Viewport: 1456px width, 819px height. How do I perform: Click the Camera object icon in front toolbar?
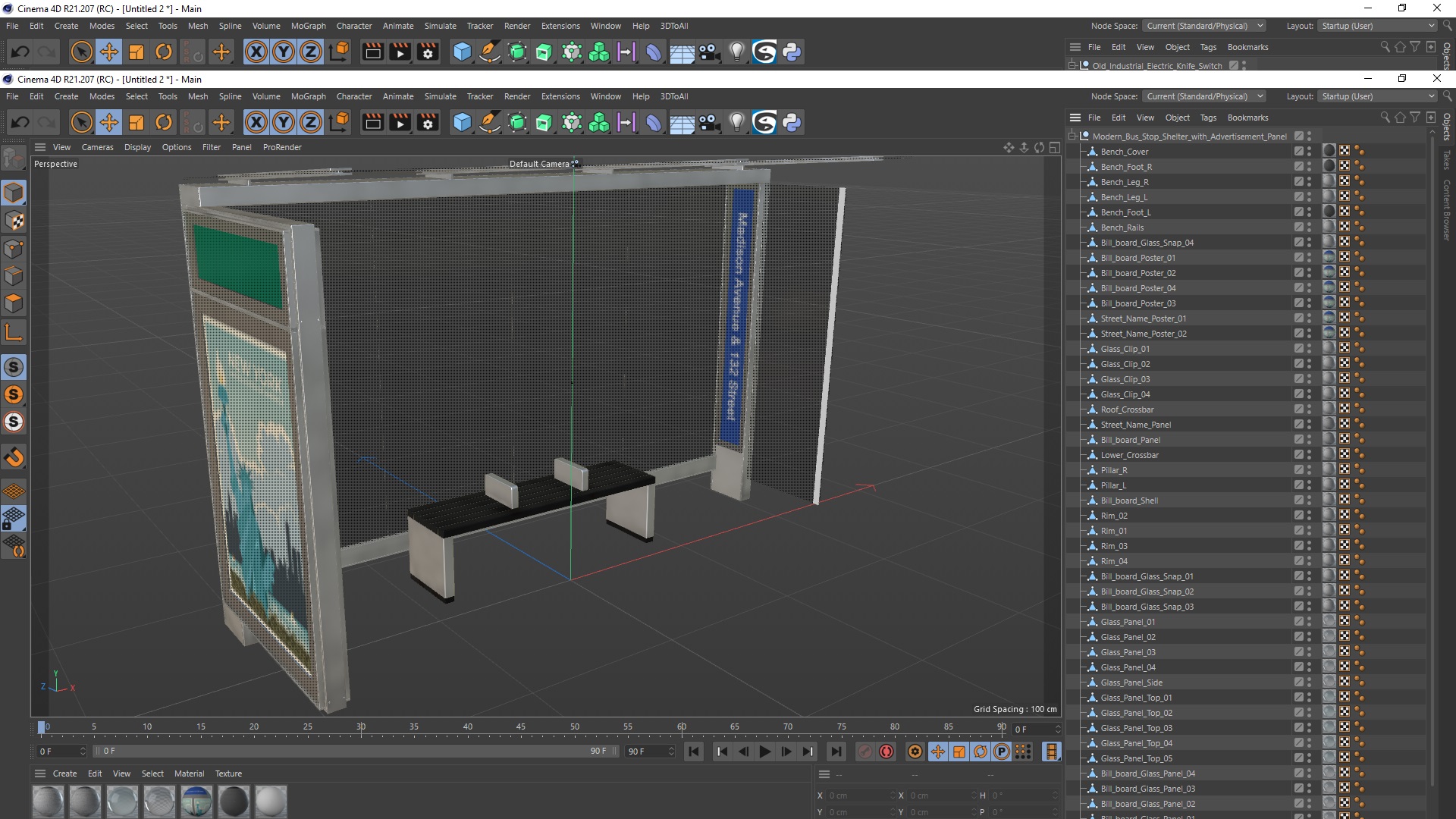click(709, 122)
